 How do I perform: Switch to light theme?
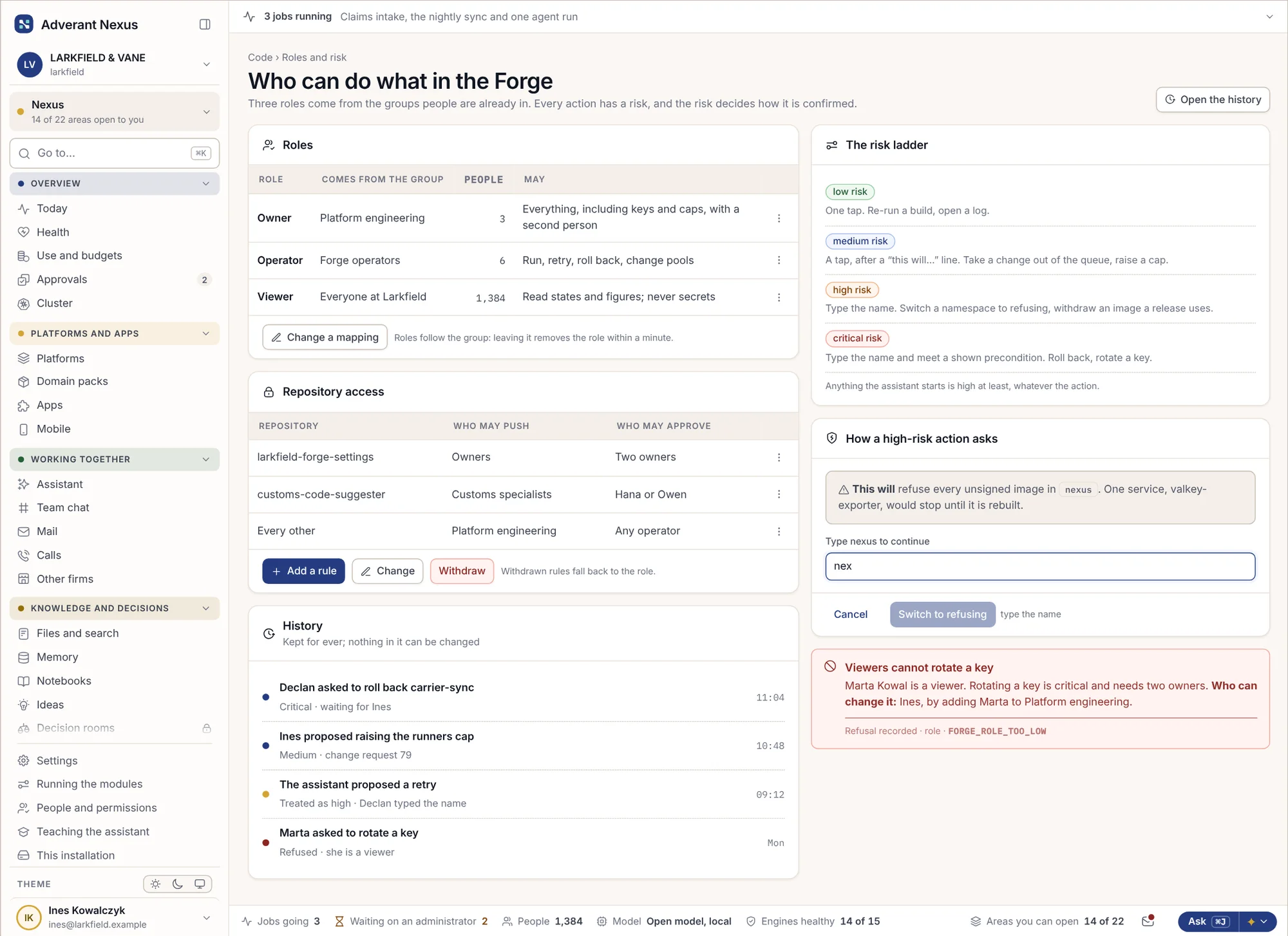point(156,885)
